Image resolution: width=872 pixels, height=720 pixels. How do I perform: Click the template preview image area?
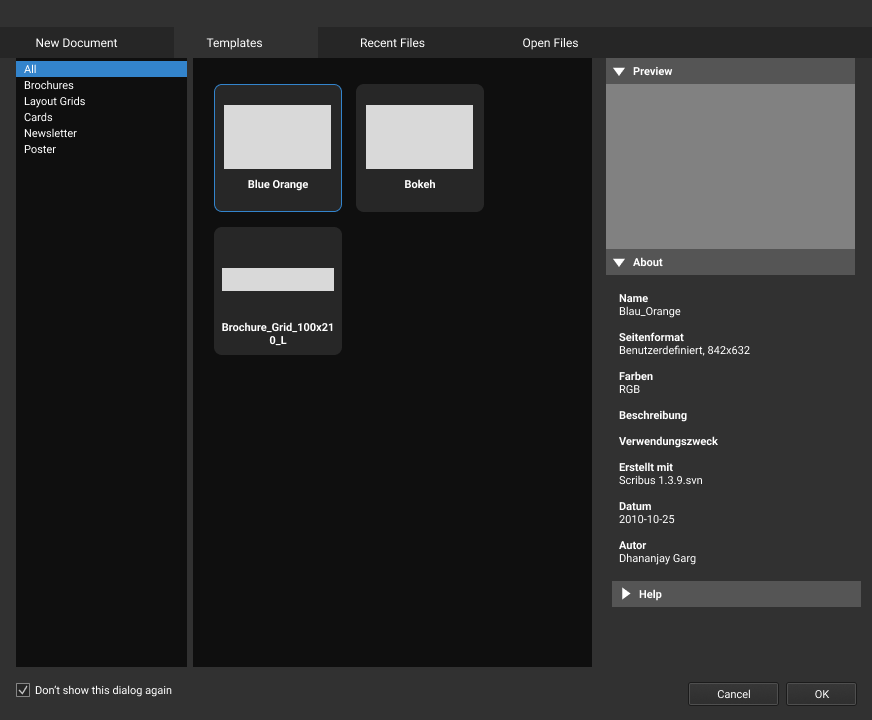tap(730, 166)
